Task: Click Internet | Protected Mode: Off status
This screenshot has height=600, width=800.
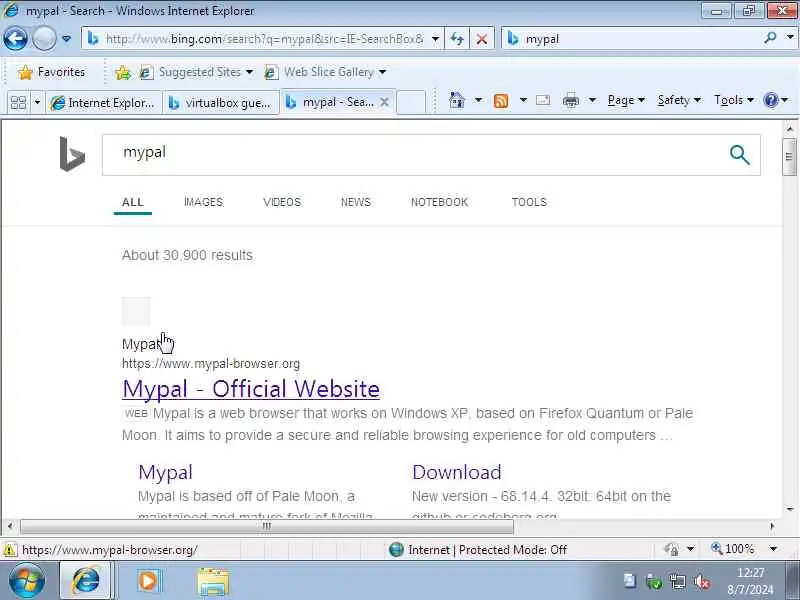Action: 478,549
